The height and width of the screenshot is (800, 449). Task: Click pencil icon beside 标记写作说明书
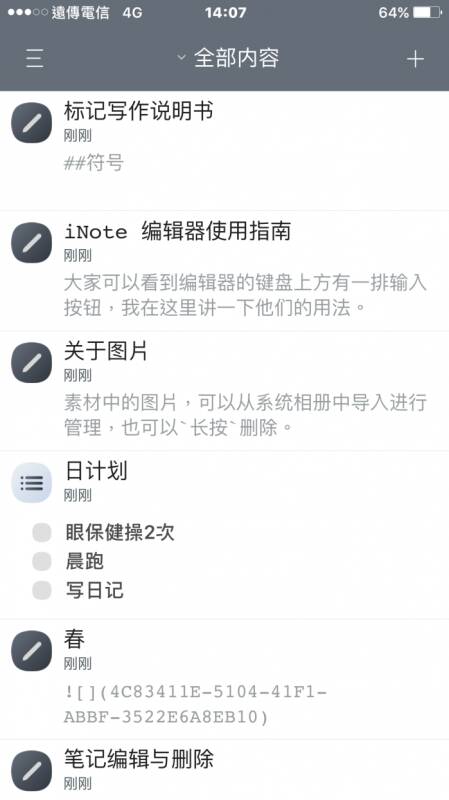(x=32, y=123)
